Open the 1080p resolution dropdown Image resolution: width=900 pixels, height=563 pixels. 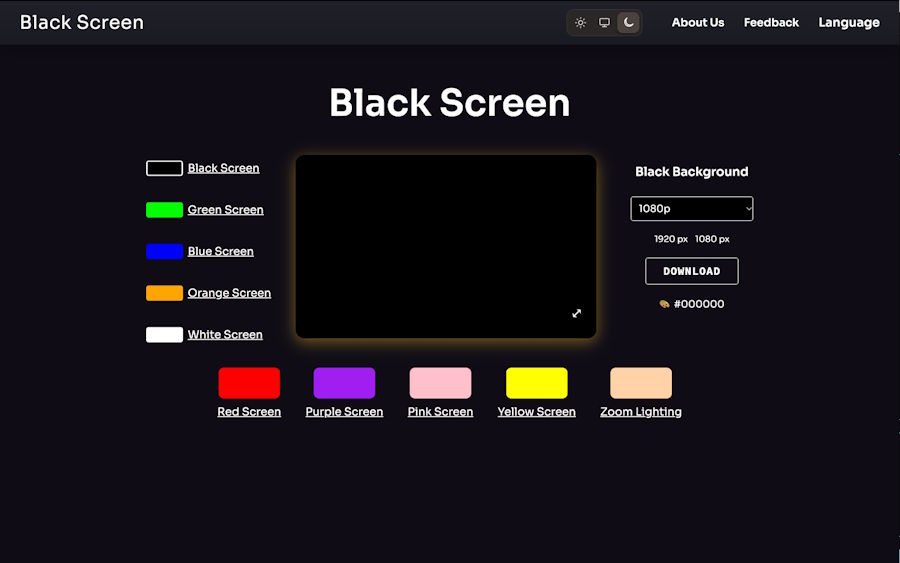coord(692,209)
